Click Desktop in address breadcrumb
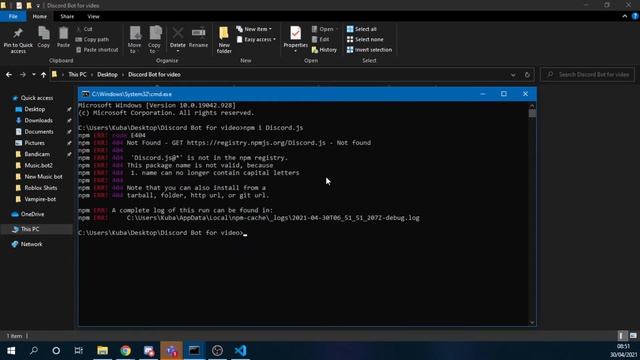Screen dimensions: 640x360 coord(107,75)
